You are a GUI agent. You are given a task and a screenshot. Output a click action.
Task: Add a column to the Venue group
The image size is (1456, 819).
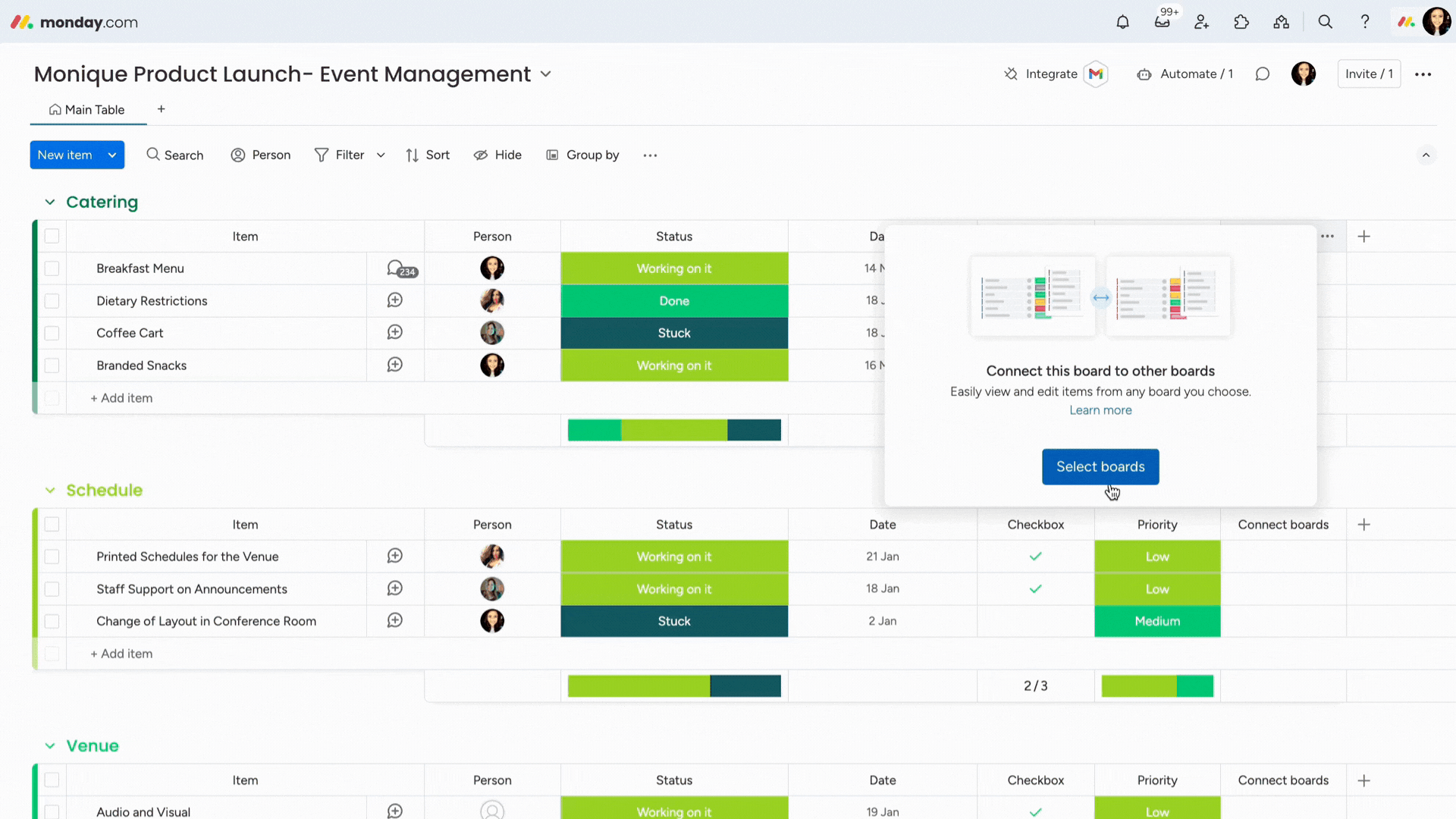coord(1364,780)
